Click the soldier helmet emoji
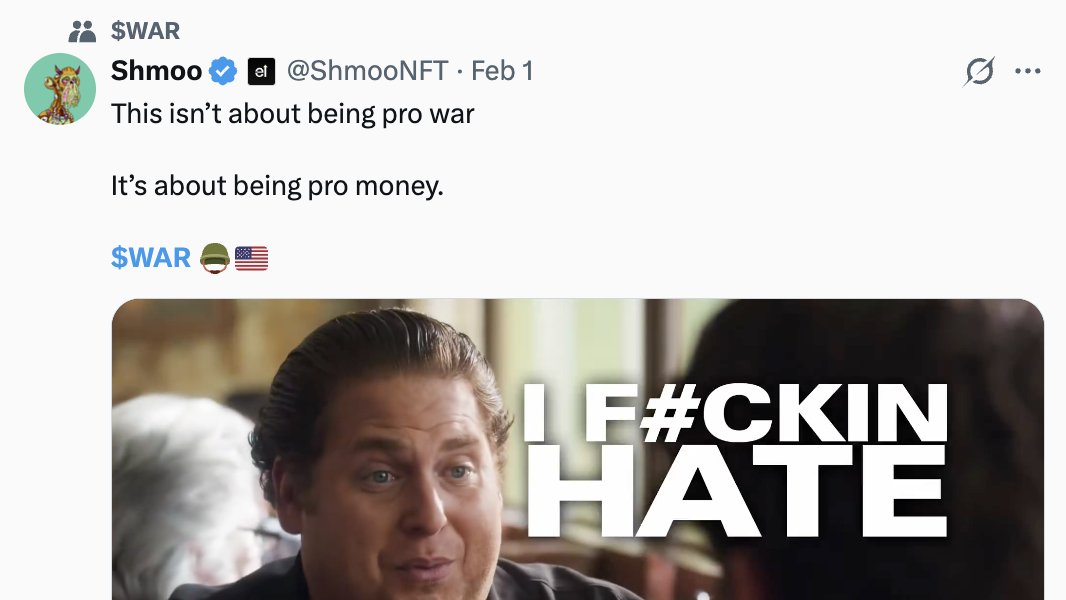This screenshot has height=600, width=1066. click(x=215, y=258)
